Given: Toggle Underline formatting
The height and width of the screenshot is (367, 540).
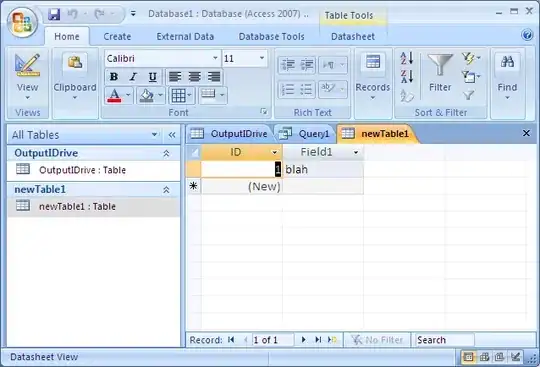Looking at the screenshot, I should pos(152,77).
